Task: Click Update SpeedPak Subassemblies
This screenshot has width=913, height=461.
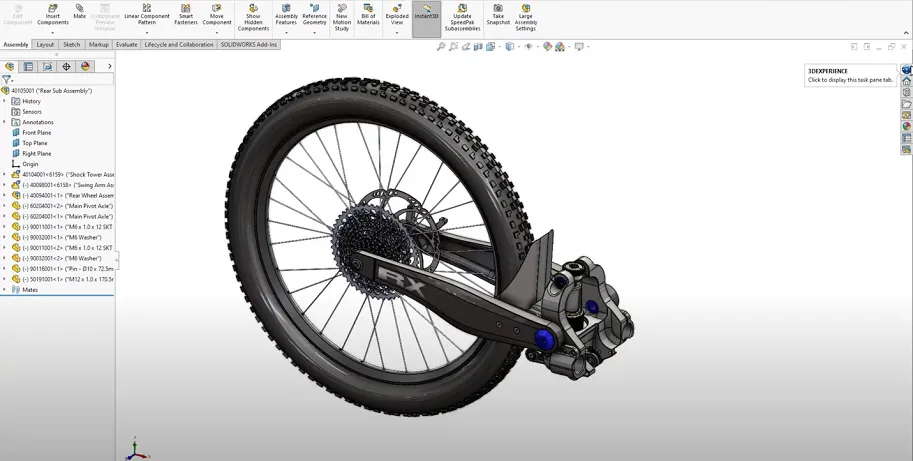Action: (x=462, y=17)
